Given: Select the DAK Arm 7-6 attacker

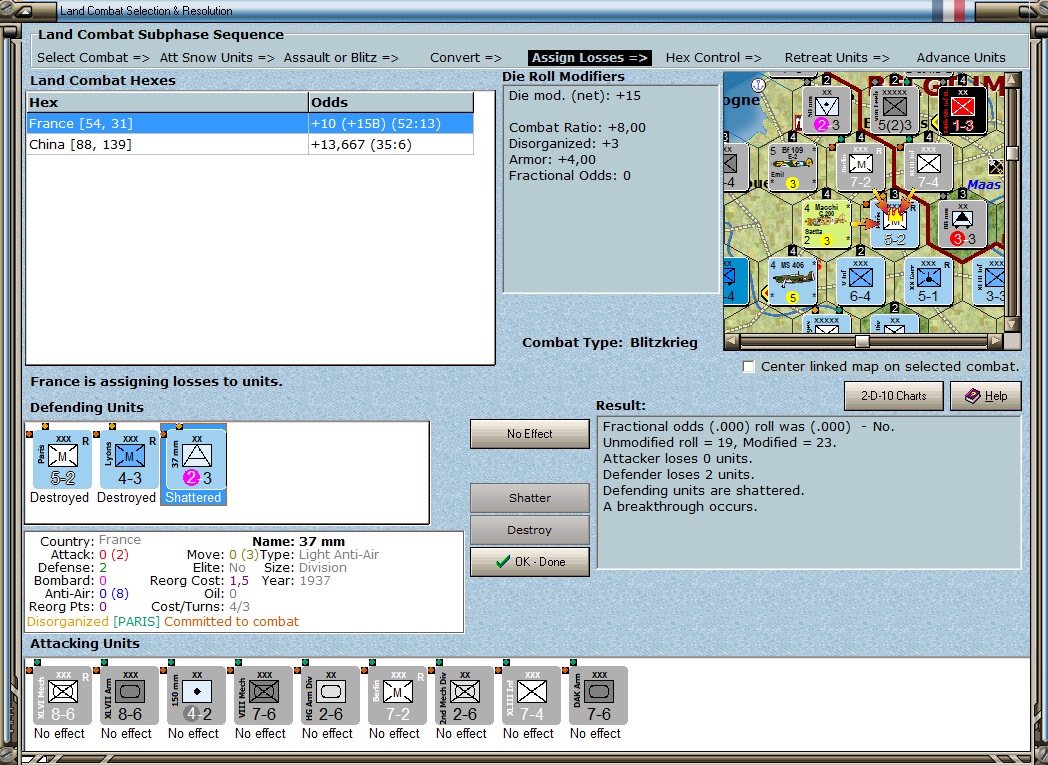Looking at the screenshot, I should click(598, 696).
